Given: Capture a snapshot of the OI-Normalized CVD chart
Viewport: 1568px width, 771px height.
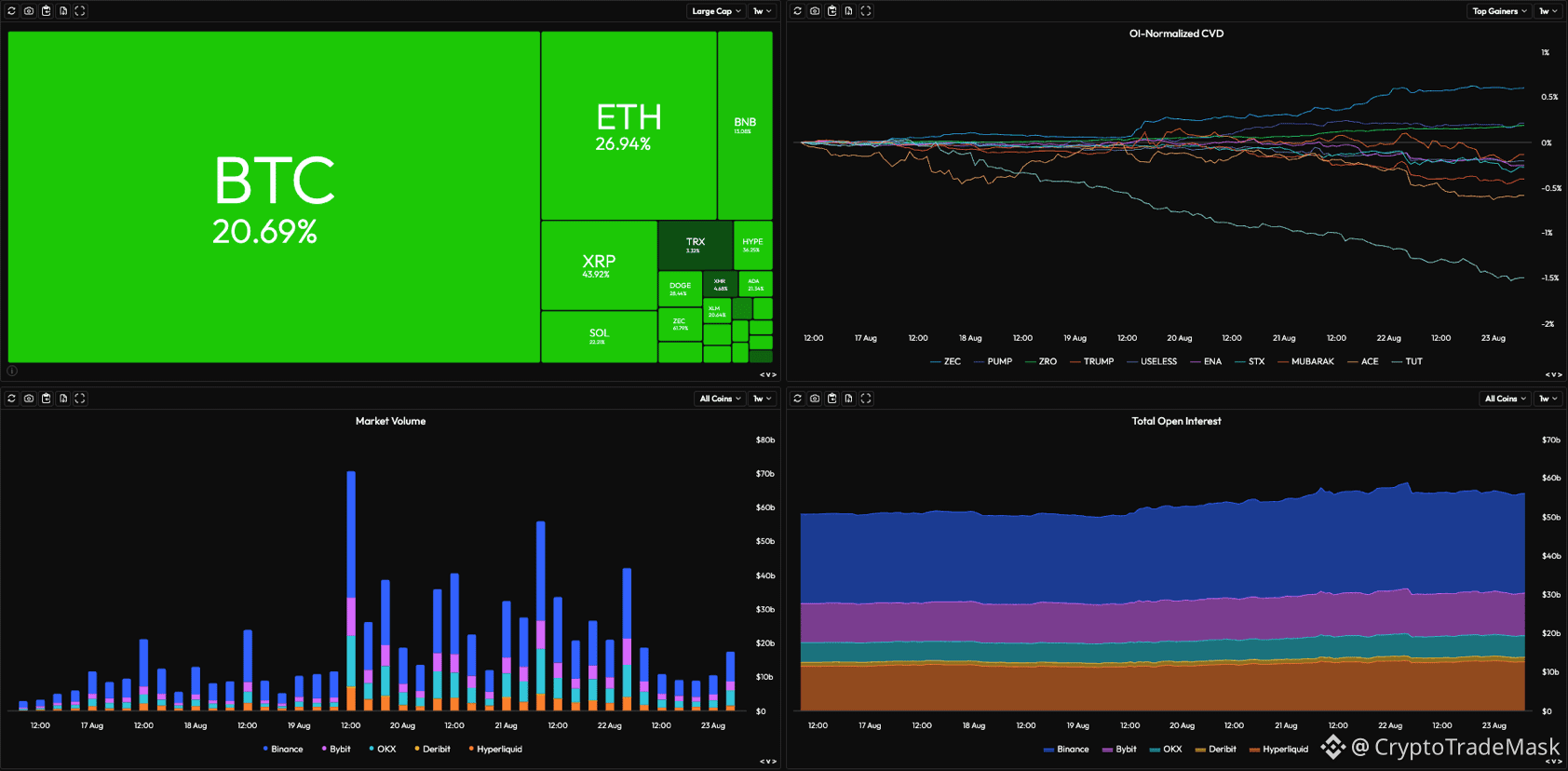Looking at the screenshot, I should [815, 11].
